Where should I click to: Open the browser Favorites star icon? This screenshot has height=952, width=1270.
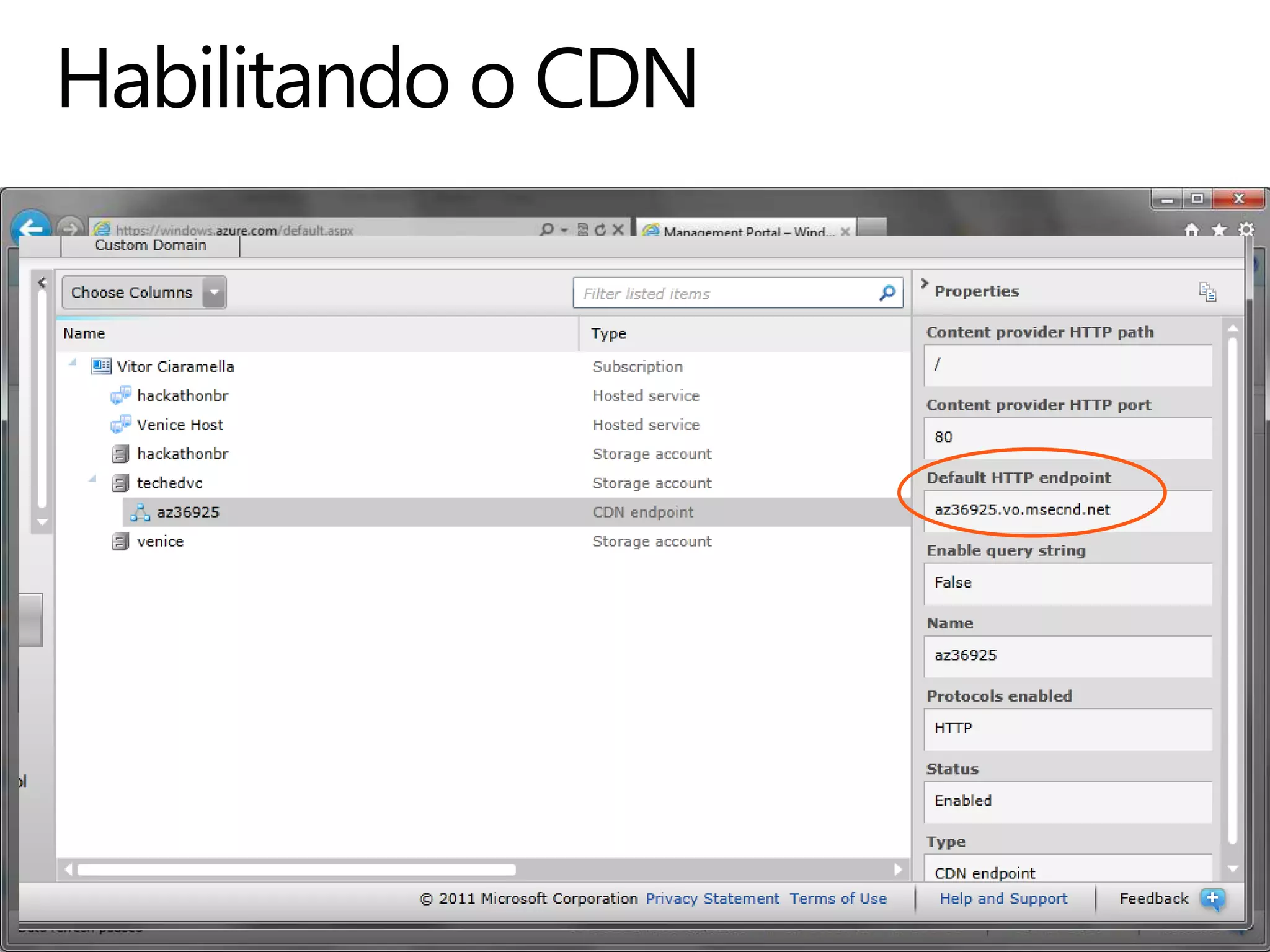pyautogui.click(x=1219, y=231)
